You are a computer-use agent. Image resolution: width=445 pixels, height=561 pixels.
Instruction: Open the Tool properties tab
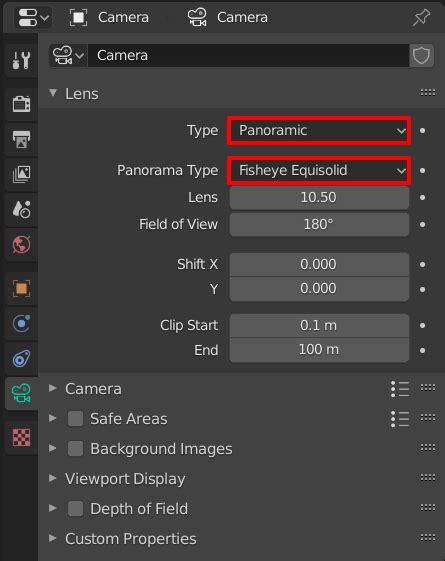pyautogui.click(x=21, y=60)
